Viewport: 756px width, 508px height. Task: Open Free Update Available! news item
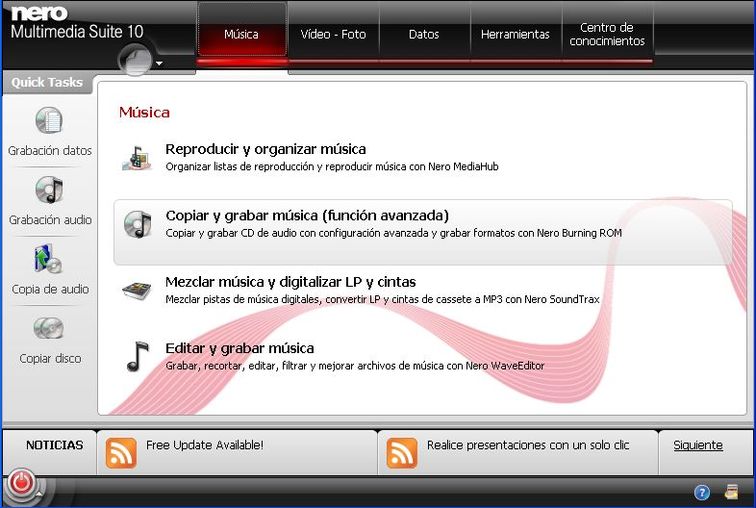click(x=205, y=445)
